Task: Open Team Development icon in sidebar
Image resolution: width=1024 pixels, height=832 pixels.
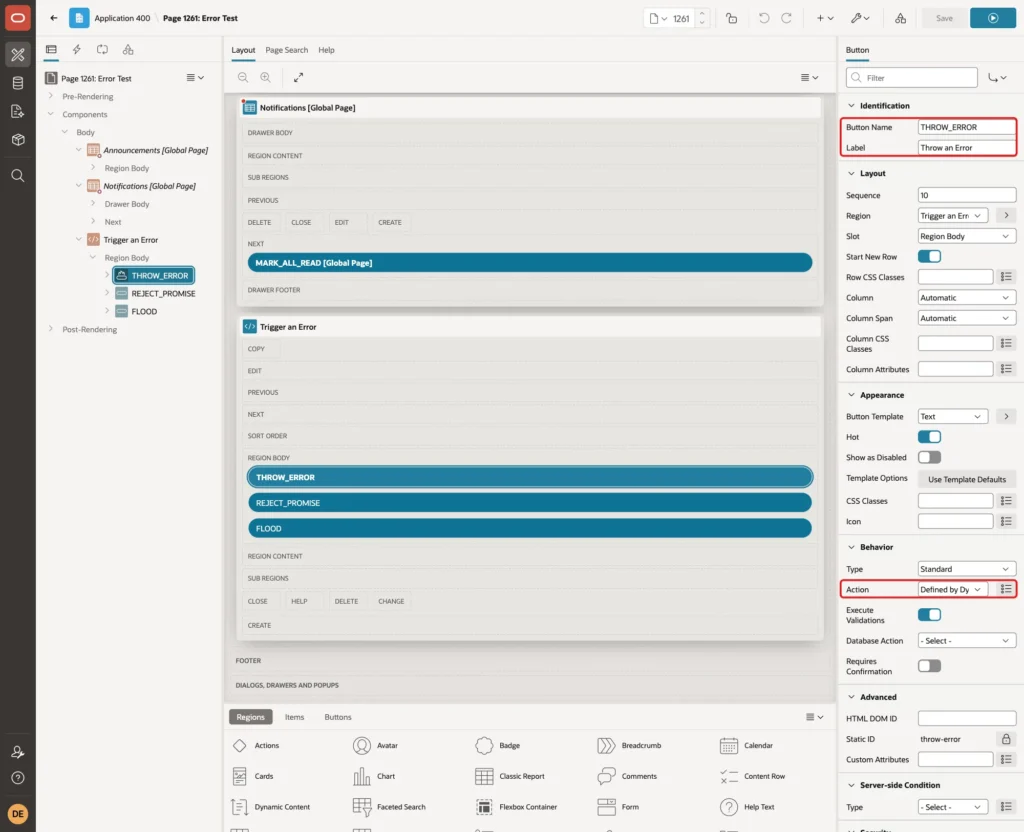Action: (x=18, y=112)
